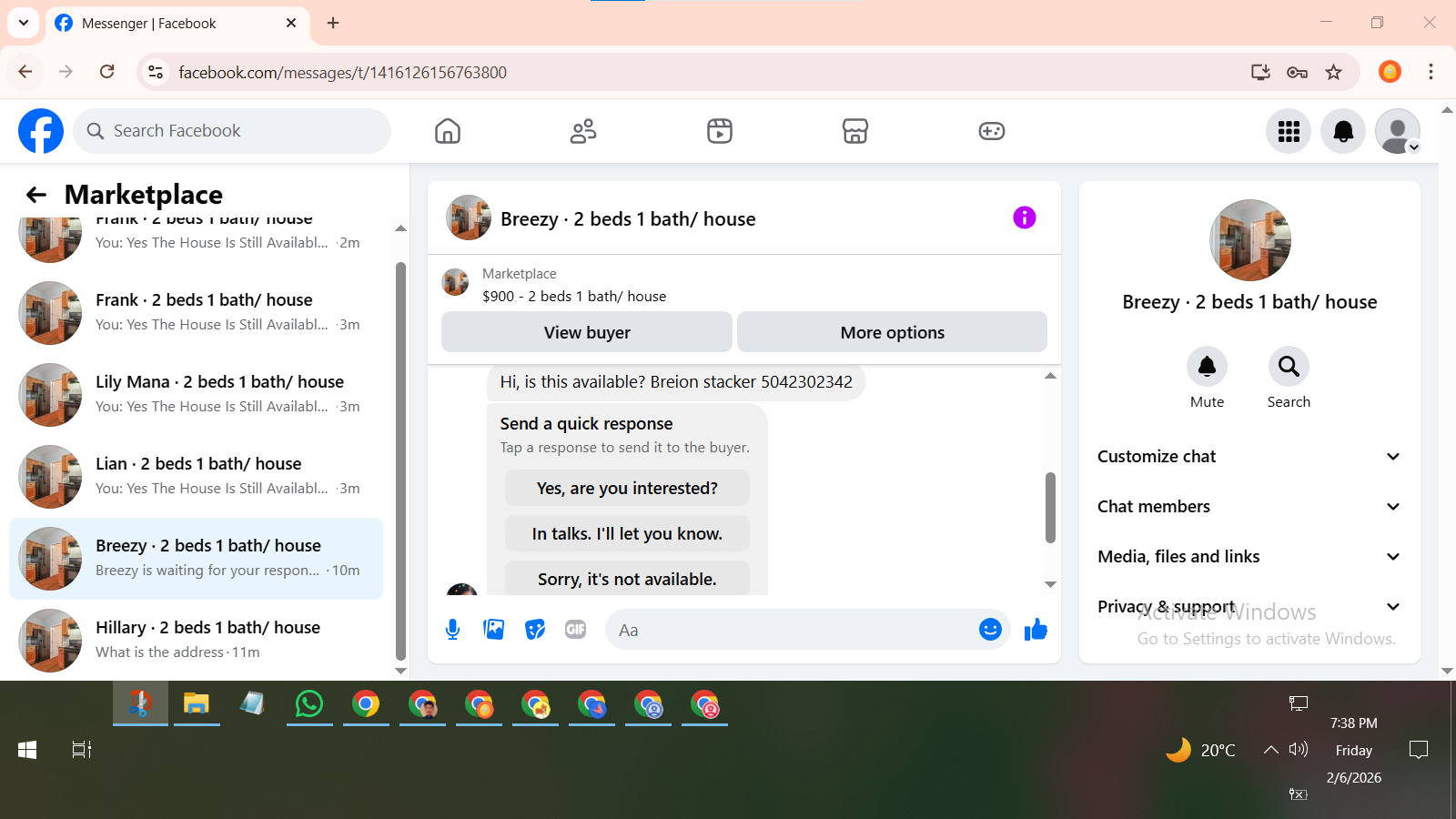Open the Watch video icon

point(720,131)
